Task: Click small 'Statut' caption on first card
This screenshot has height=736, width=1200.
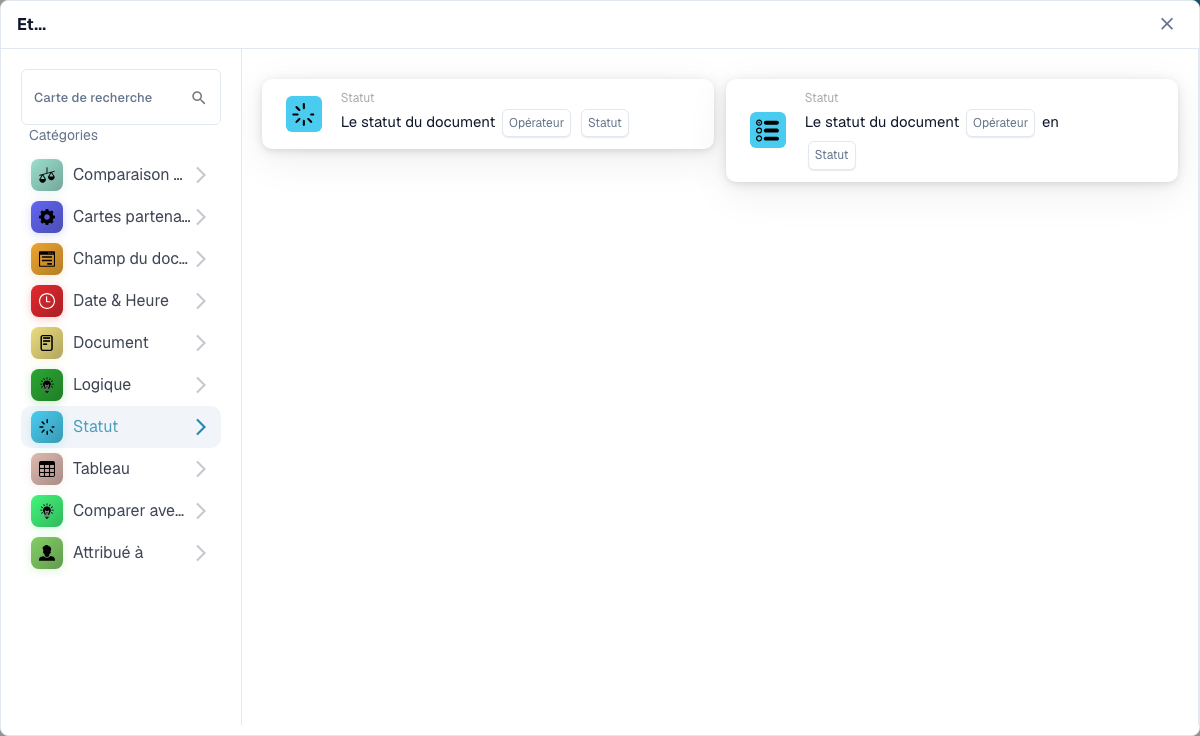Action: pyautogui.click(x=358, y=98)
